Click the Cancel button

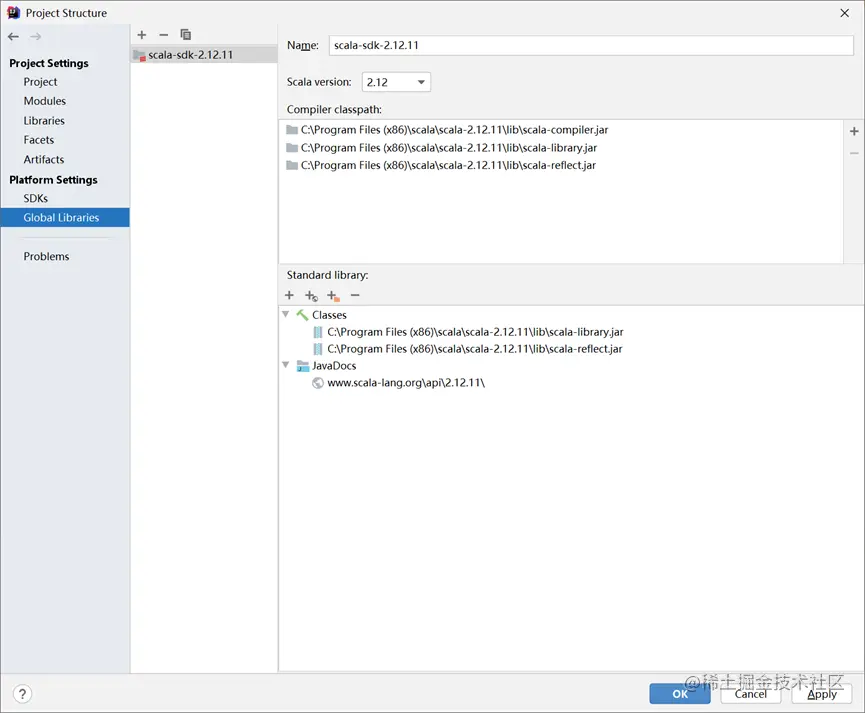click(x=751, y=694)
